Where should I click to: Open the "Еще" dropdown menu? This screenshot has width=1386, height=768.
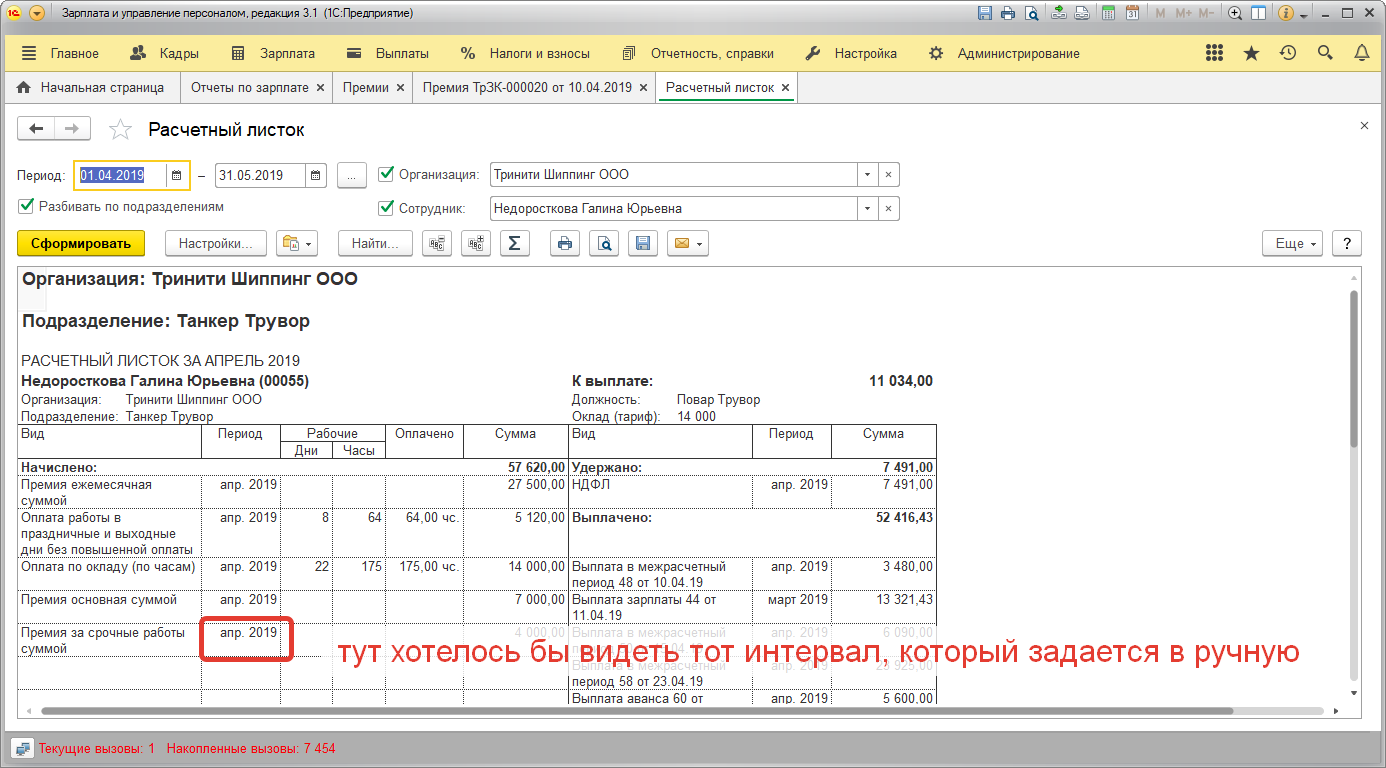(1297, 243)
